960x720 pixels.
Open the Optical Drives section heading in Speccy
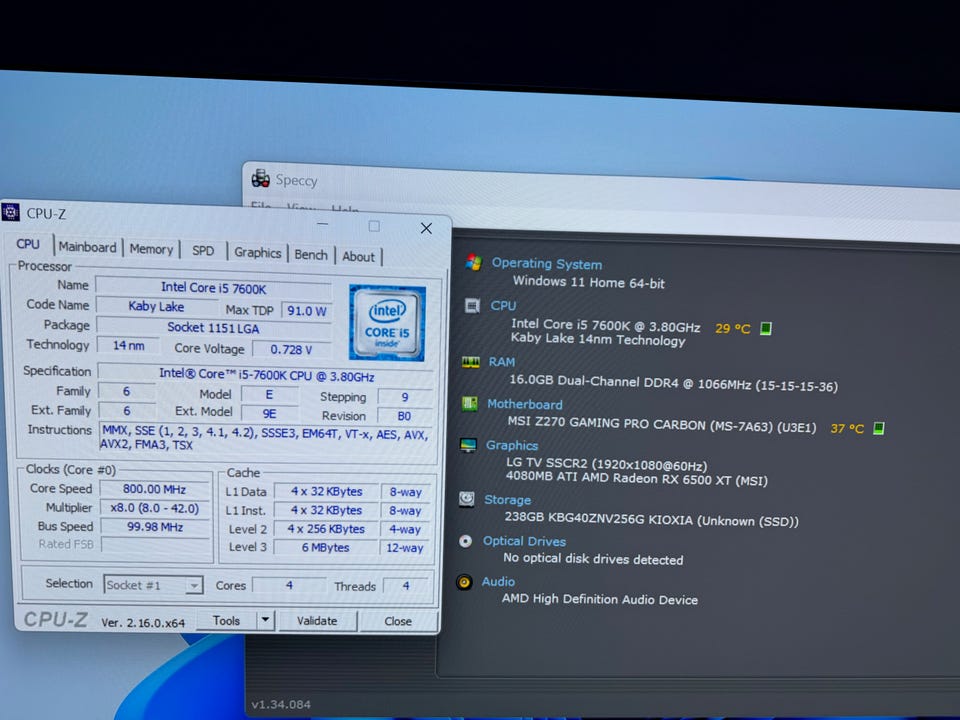pos(524,541)
